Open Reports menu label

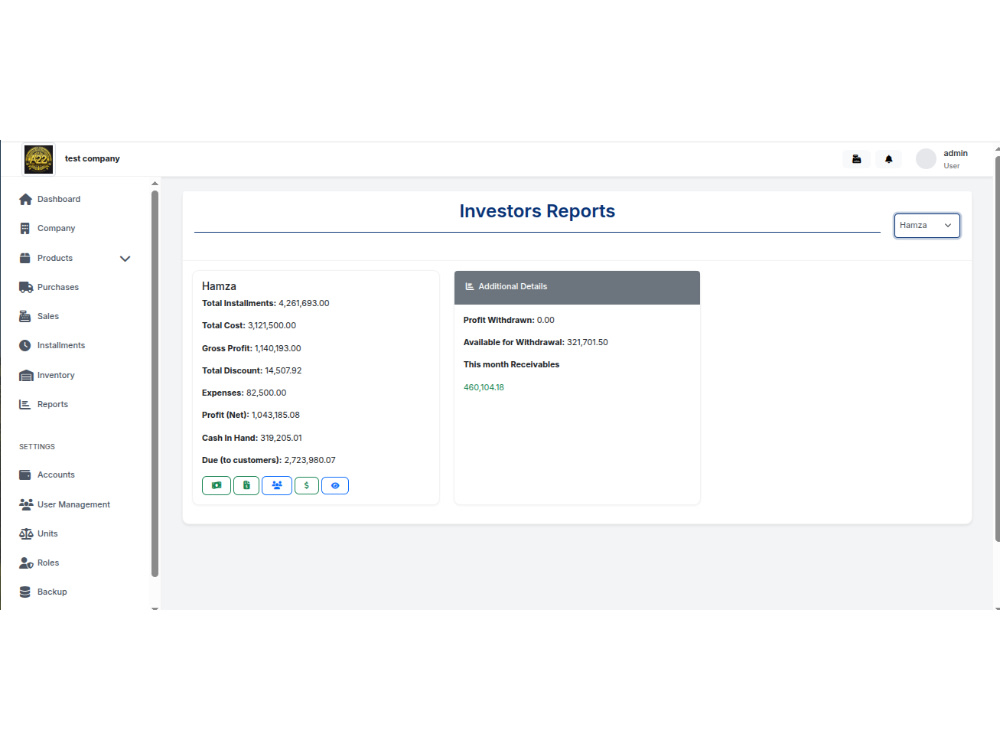[x=52, y=404]
